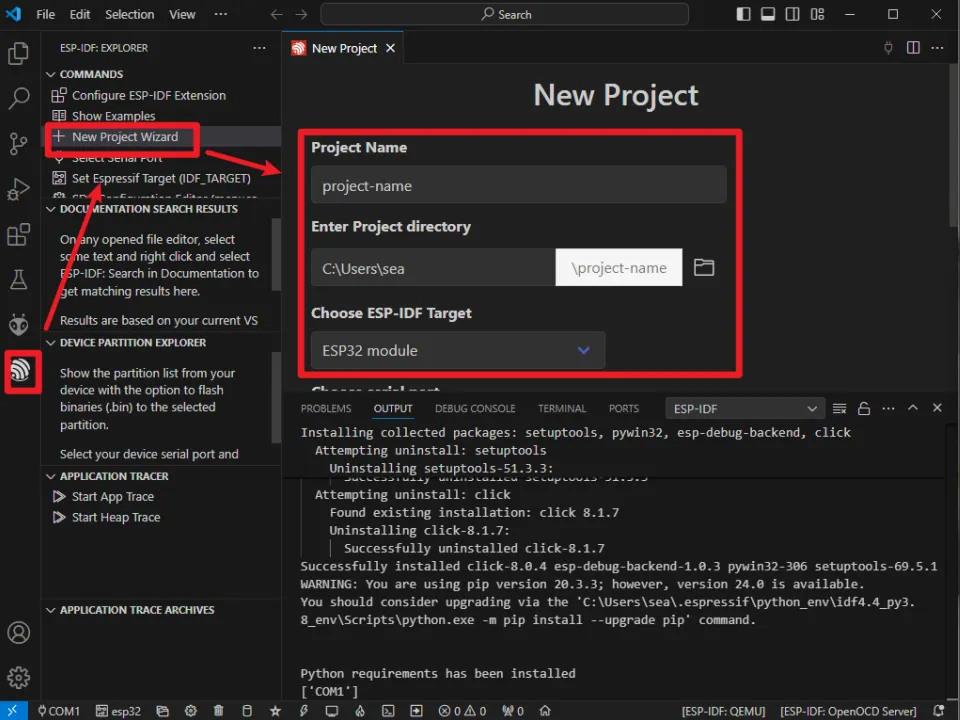Open the ESP-IDF Espressif activity bar view
The width and height of the screenshot is (960, 720).
[21, 370]
